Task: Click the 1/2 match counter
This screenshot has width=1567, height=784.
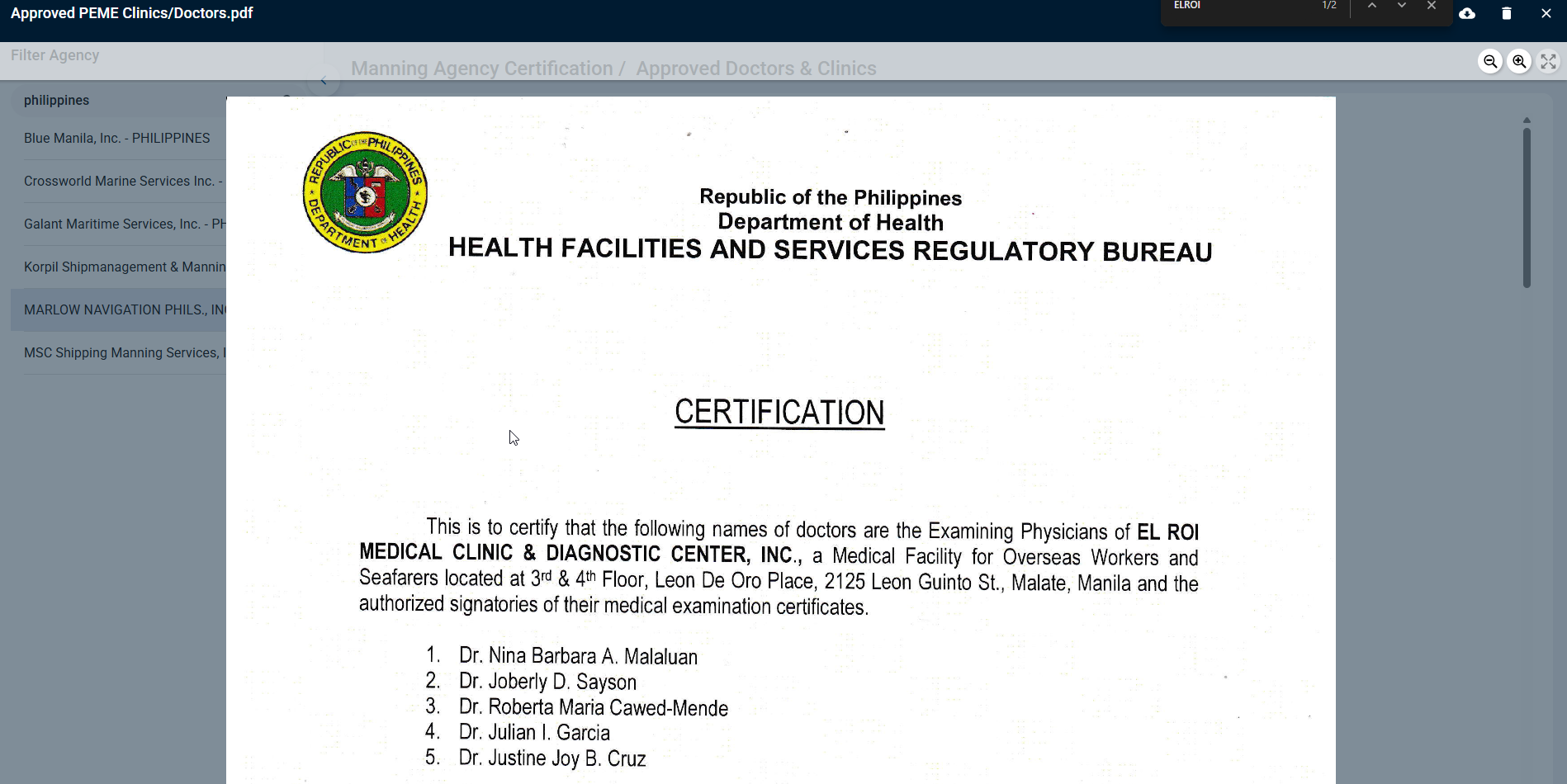Action: (1329, 5)
